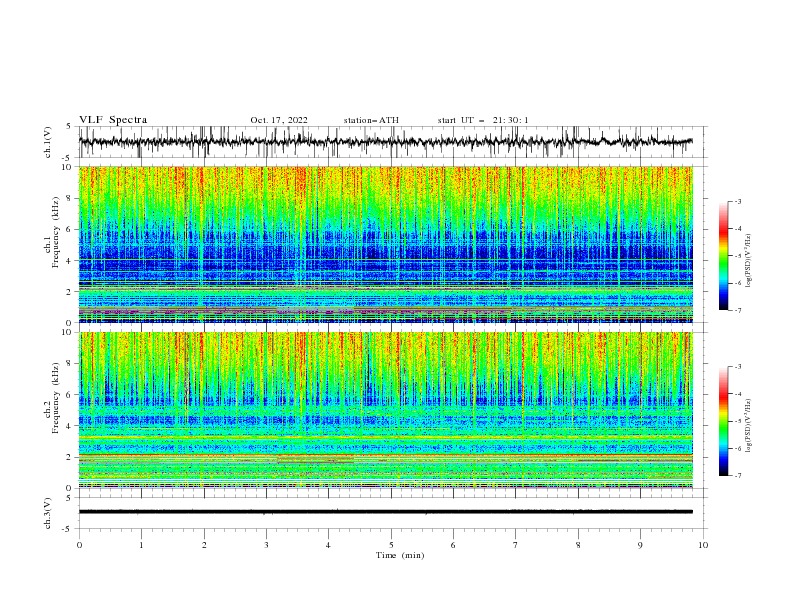Click the "station=ATH" label

coord(371,120)
